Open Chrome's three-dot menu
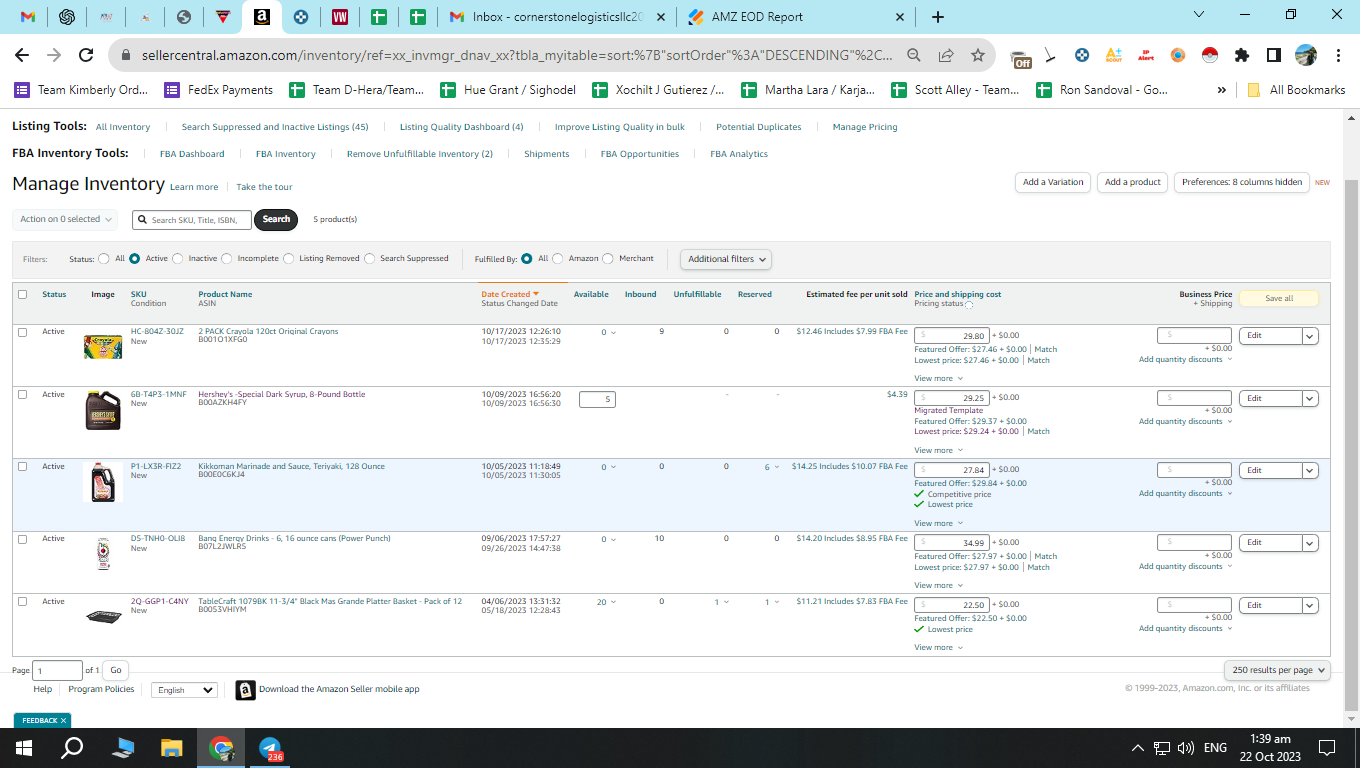 pos(1337,55)
